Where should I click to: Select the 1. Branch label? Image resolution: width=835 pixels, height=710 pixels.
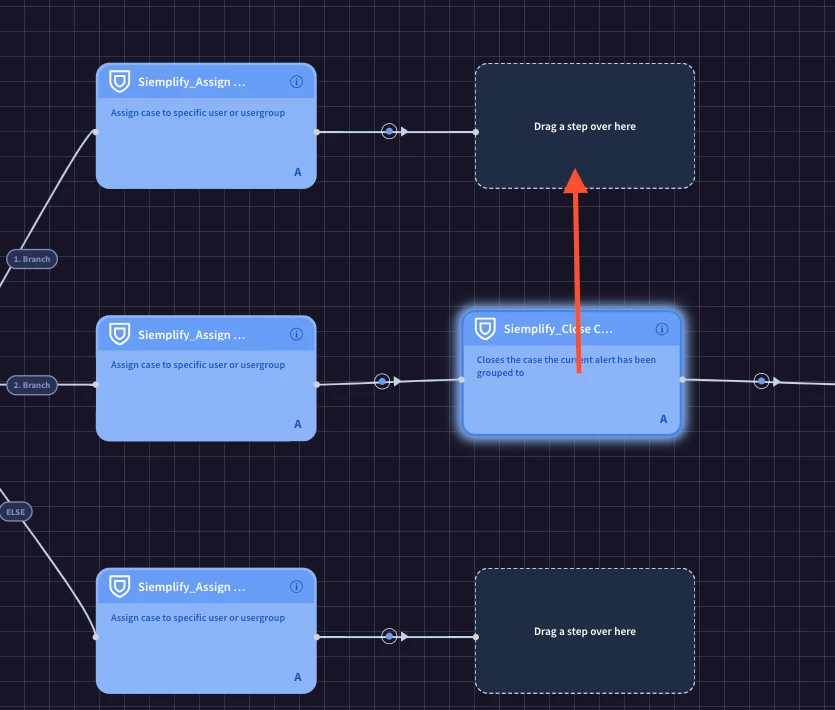(x=32, y=259)
